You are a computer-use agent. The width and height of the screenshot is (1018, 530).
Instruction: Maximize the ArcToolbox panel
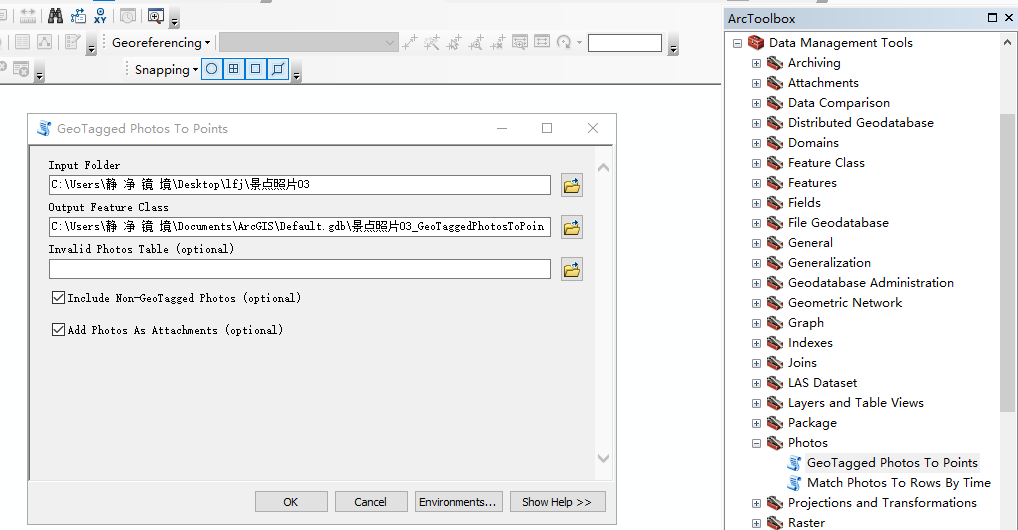[x=992, y=18]
